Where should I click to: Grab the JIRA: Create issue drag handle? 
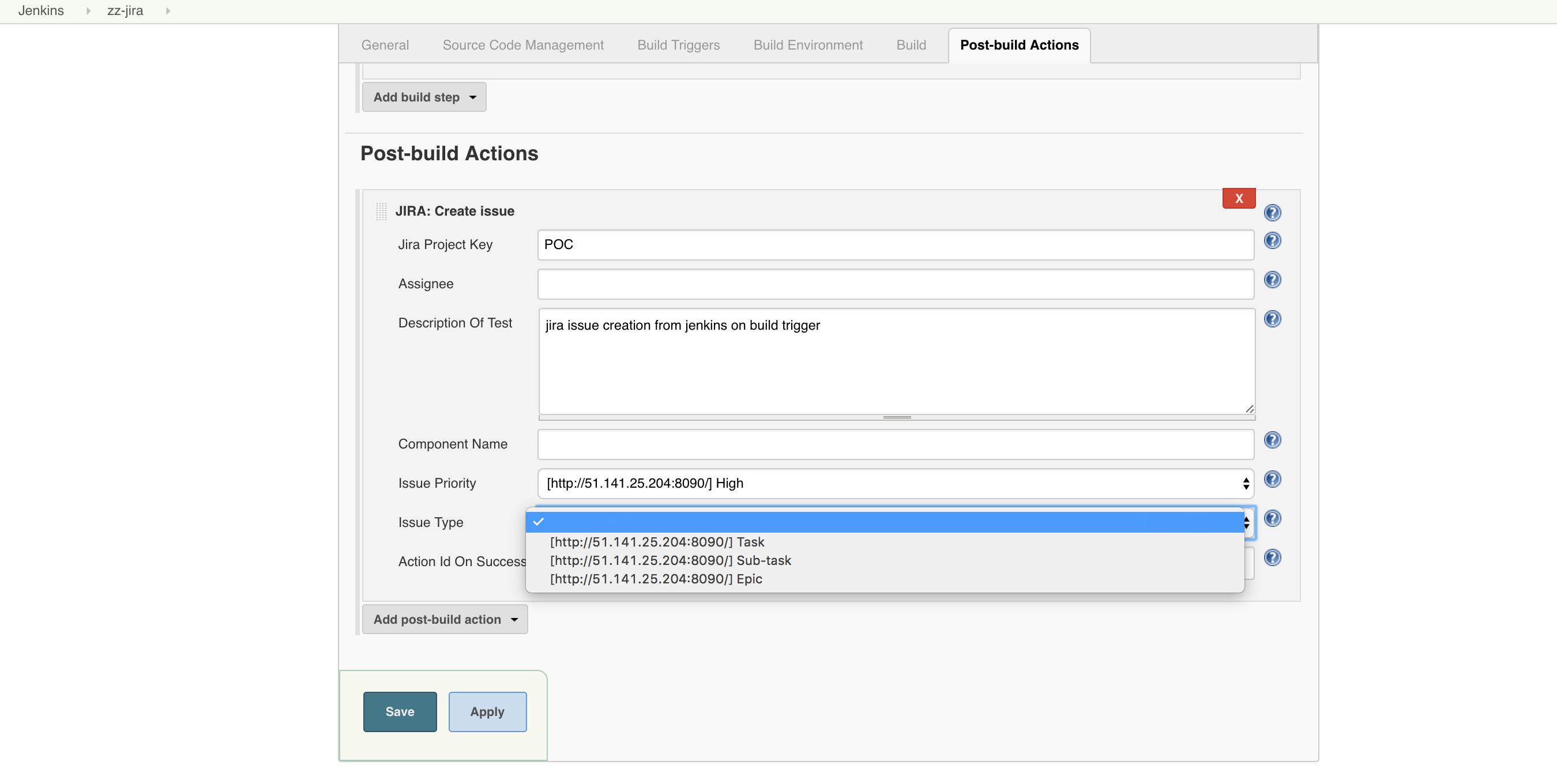[x=381, y=212]
